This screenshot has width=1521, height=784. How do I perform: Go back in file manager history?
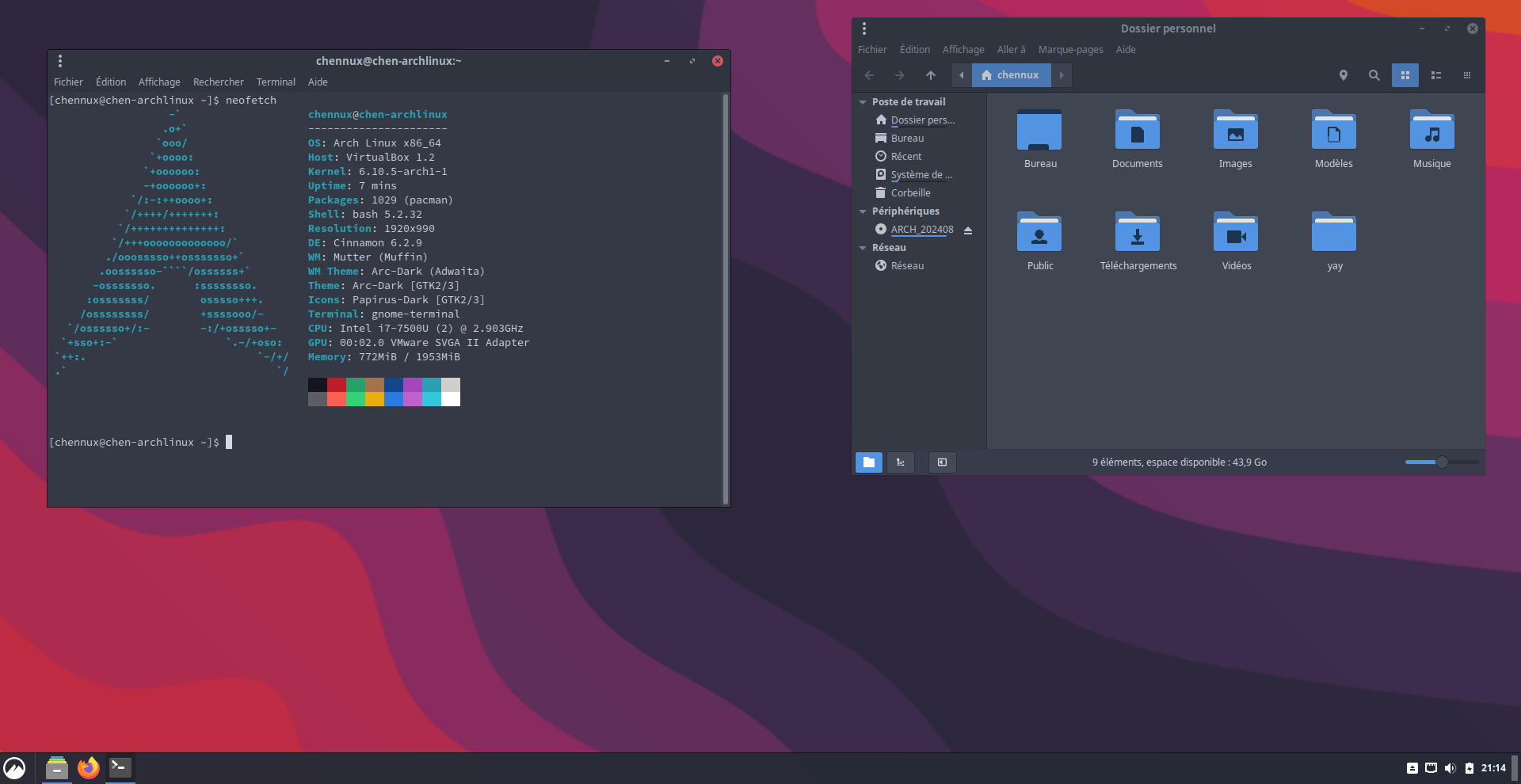pyautogui.click(x=869, y=75)
